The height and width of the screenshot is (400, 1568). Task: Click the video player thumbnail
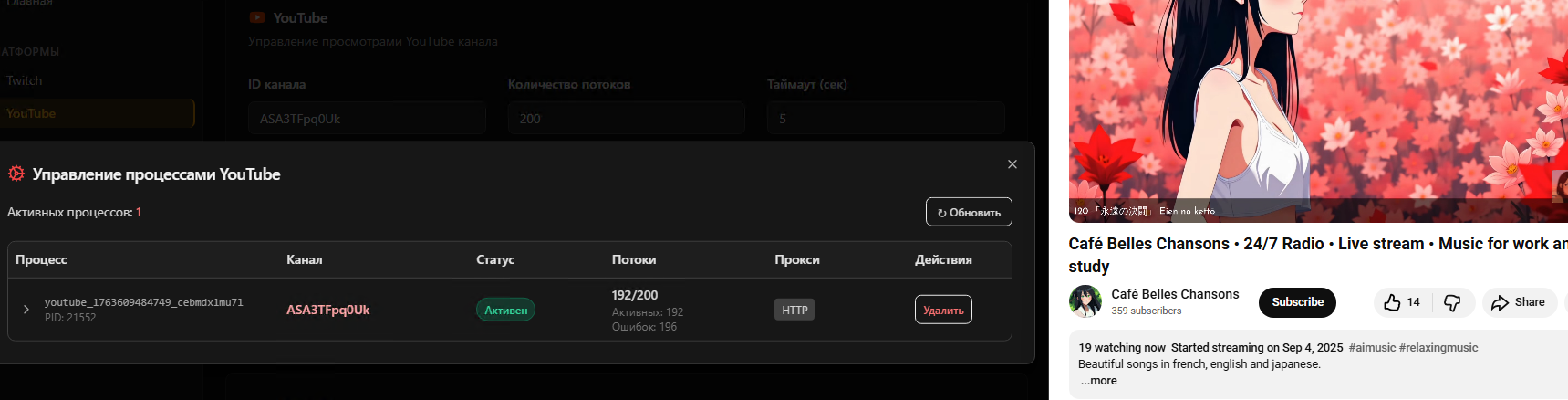pyautogui.click(x=1318, y=110)
